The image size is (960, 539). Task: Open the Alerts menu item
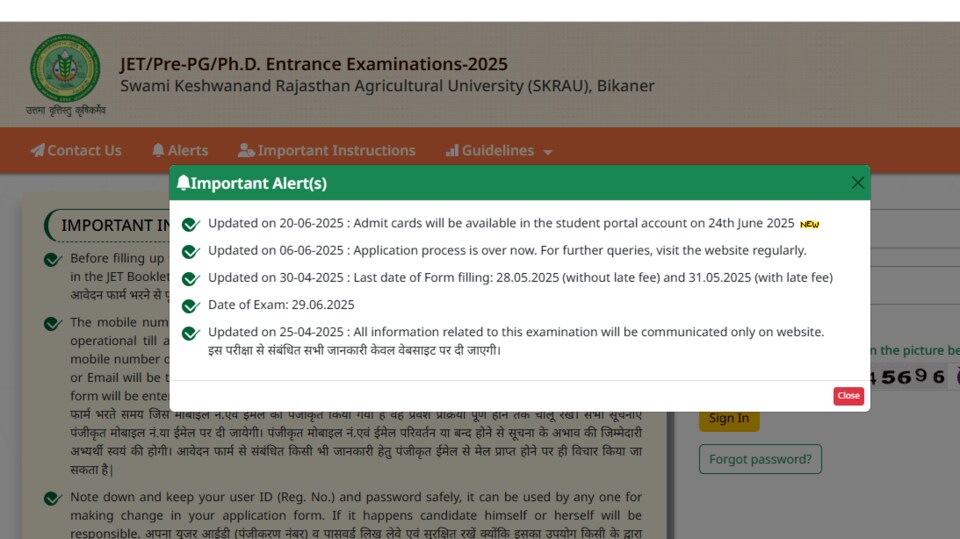[180, 150]
